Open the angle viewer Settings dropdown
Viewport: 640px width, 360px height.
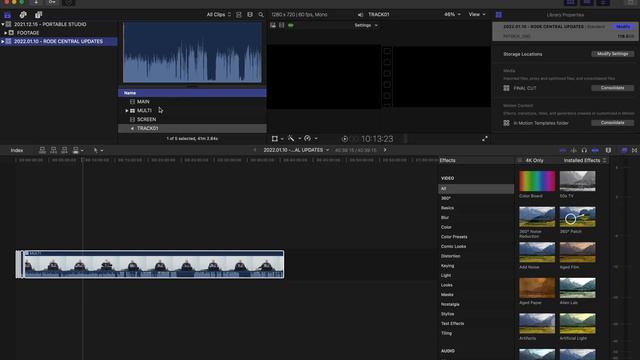[x=366, y=25]
